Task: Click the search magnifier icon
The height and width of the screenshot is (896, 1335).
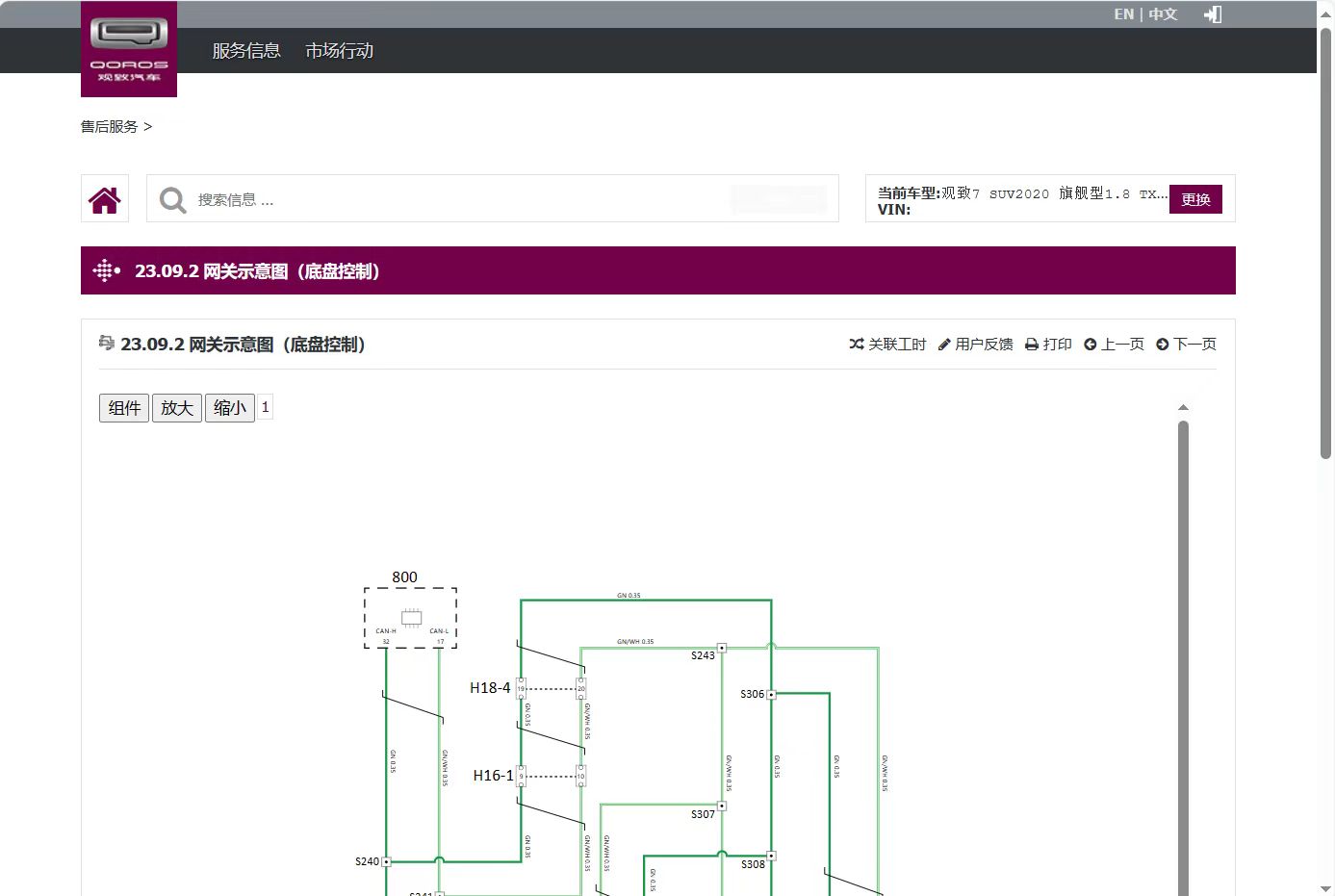Action: point(173,200)
